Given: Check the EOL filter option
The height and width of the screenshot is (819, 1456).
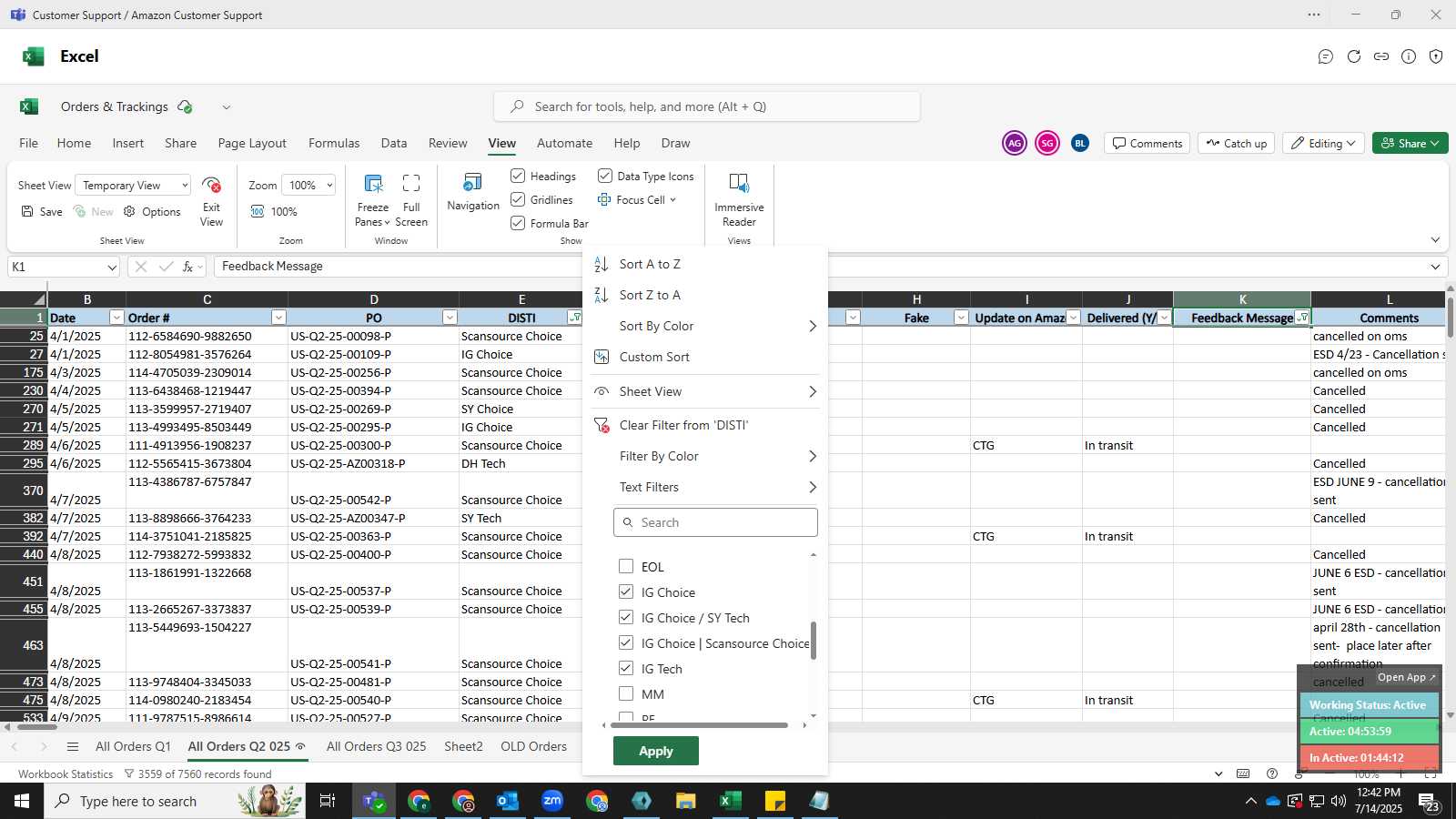Looking at the screenshot, I should (626, 566).
